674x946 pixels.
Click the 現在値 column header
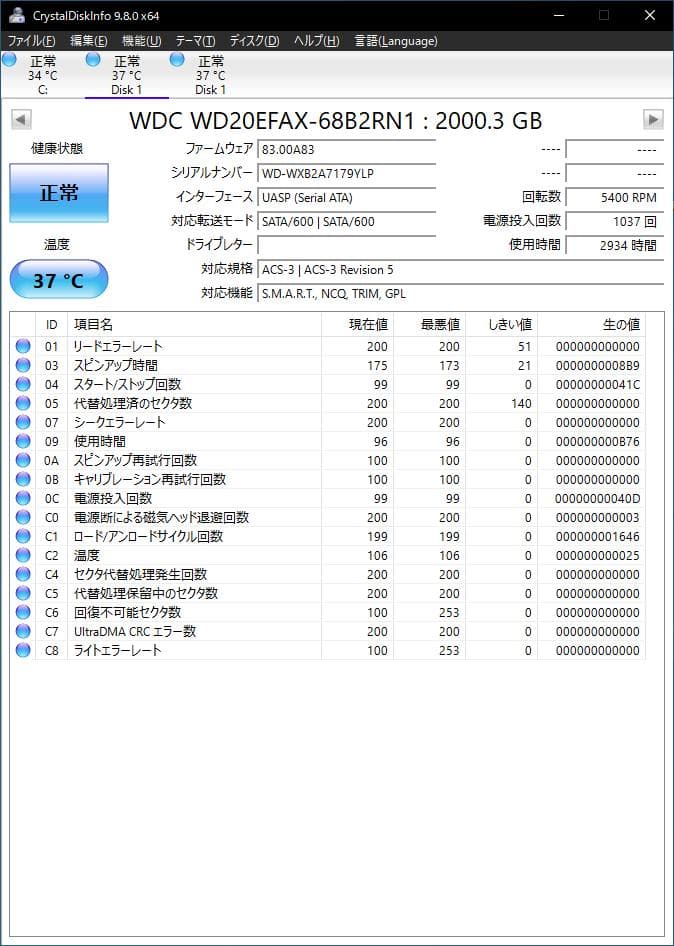click(x=357, y=325)
